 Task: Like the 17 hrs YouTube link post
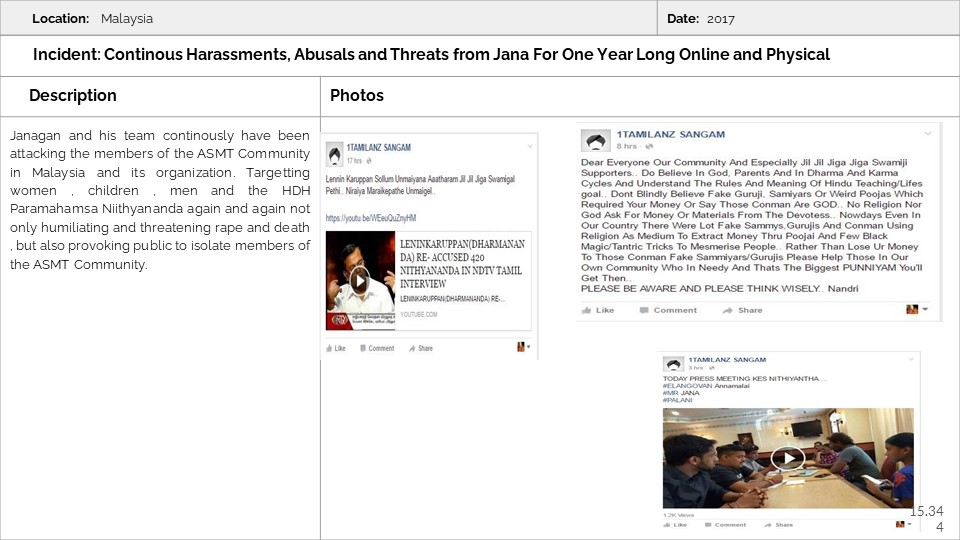pos(335,348)
